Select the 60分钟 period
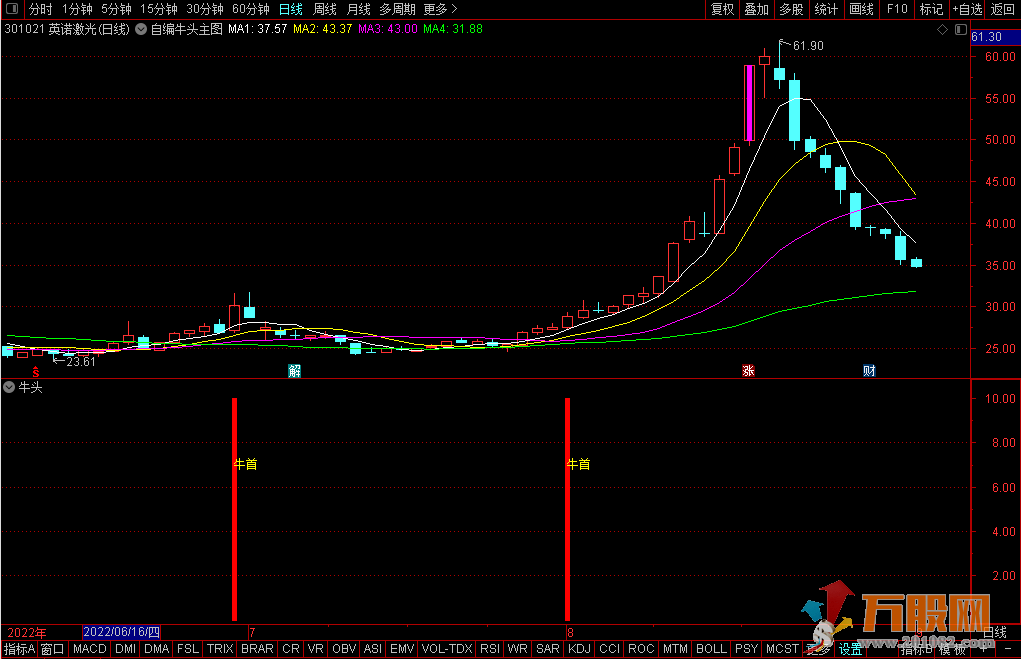This screenshot has height=659, width=1021. click(x=251, y=9)
